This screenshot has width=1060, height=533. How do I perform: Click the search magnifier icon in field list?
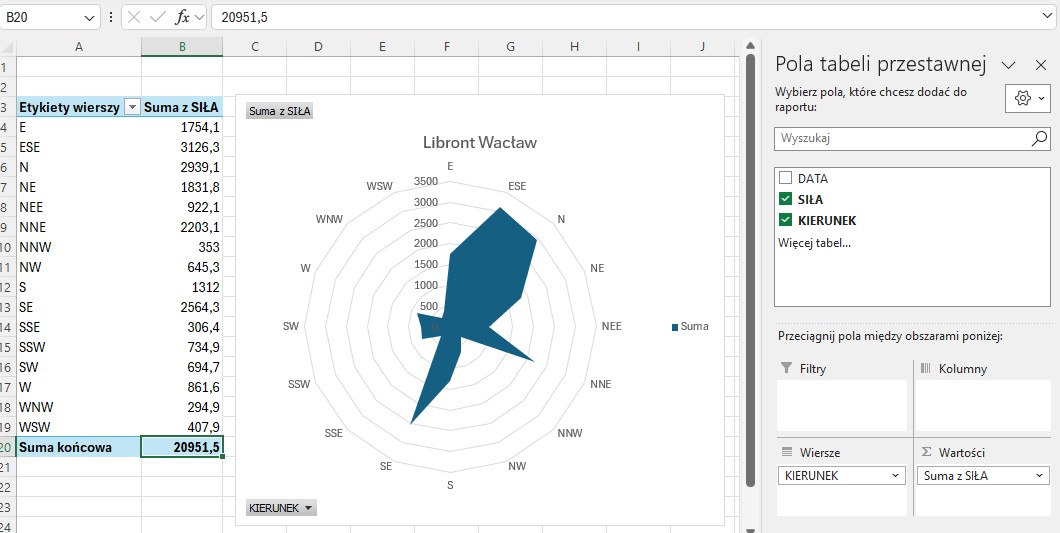pyautogui.click(x=1039, y=138)
